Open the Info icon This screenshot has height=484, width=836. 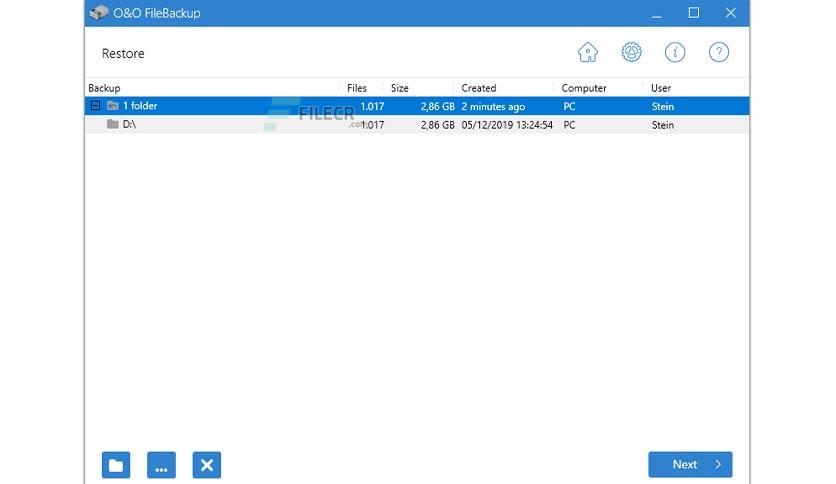tap(675, 52)
